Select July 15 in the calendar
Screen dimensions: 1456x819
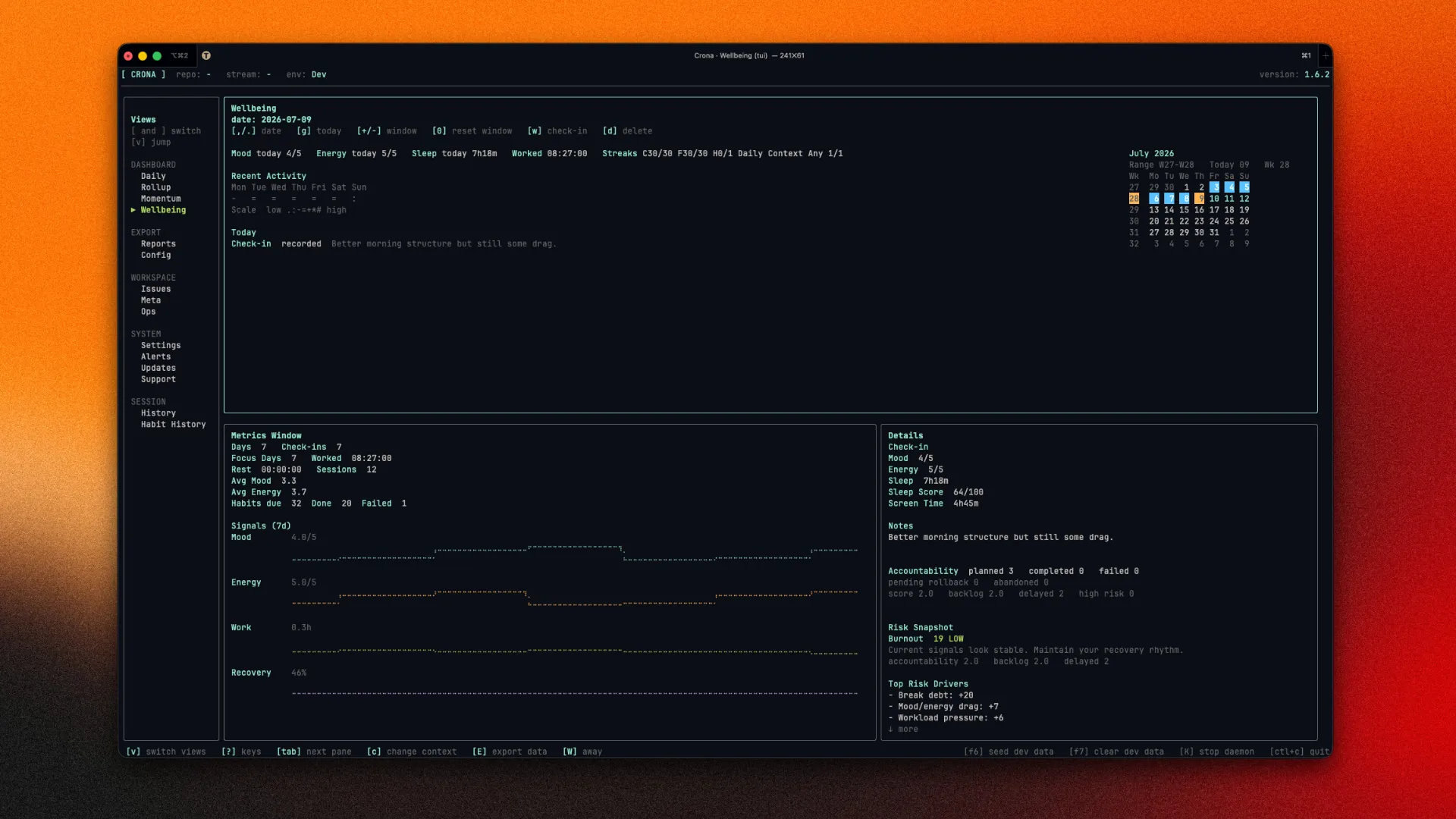1184,210
